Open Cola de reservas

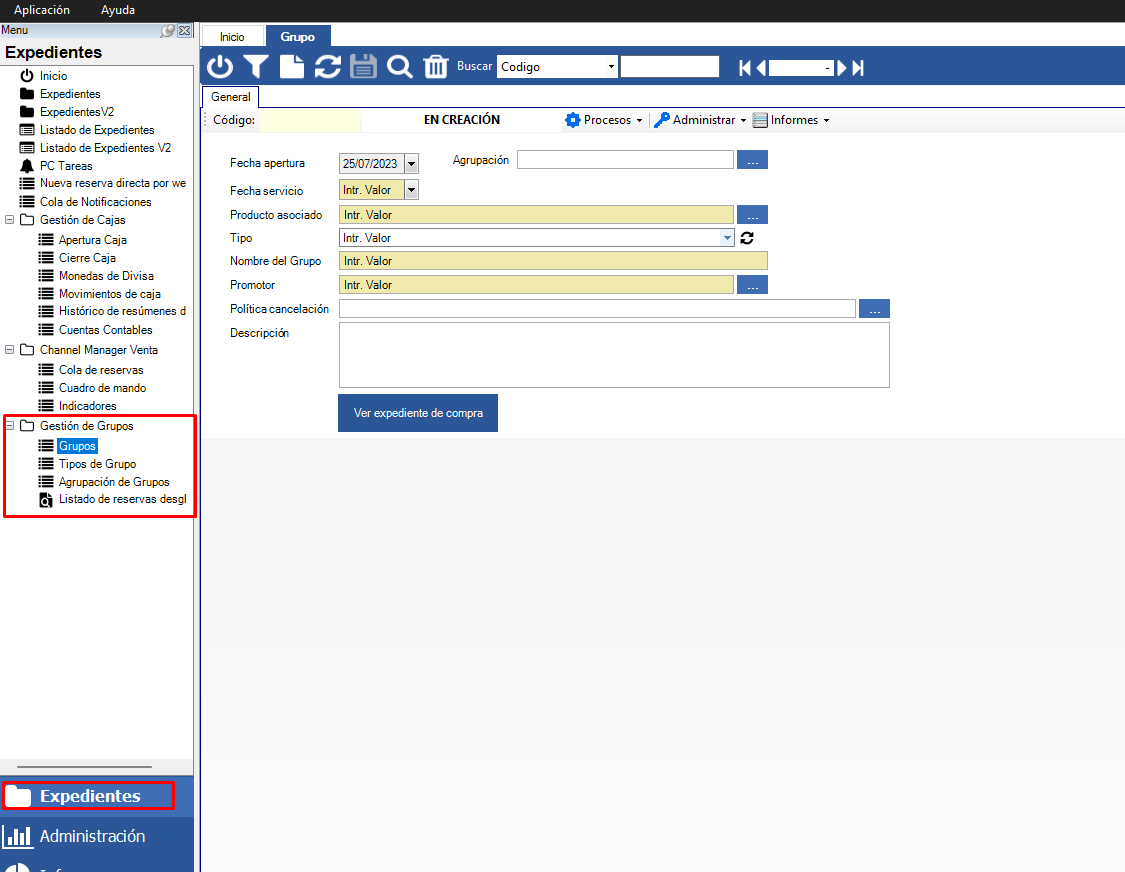(x=101, y=370)
